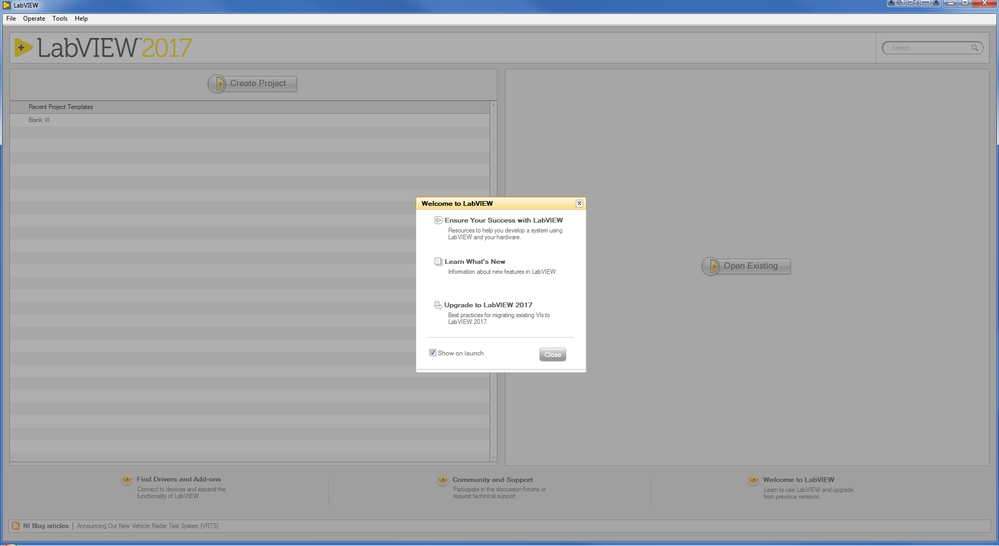This screenshot has width=999, height=546.
Task: Click the NI Blog articles label
Action: pos(46,526)
